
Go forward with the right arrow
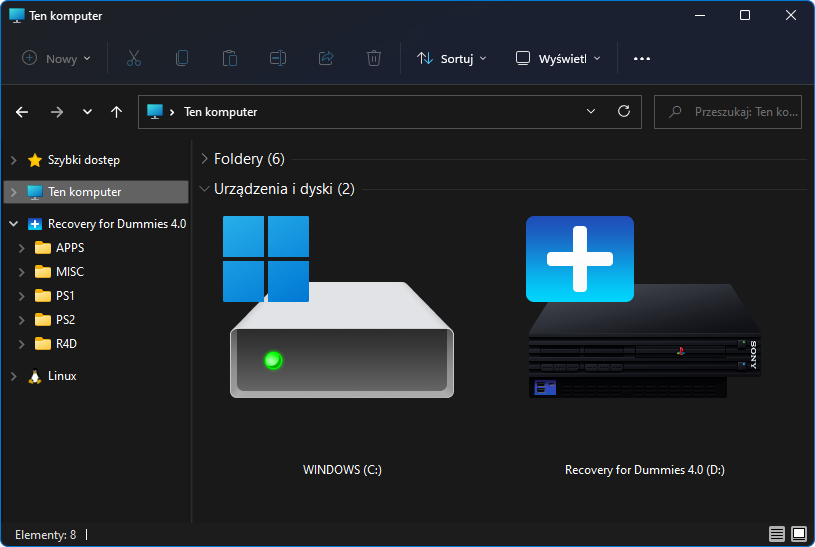[57, 112]
